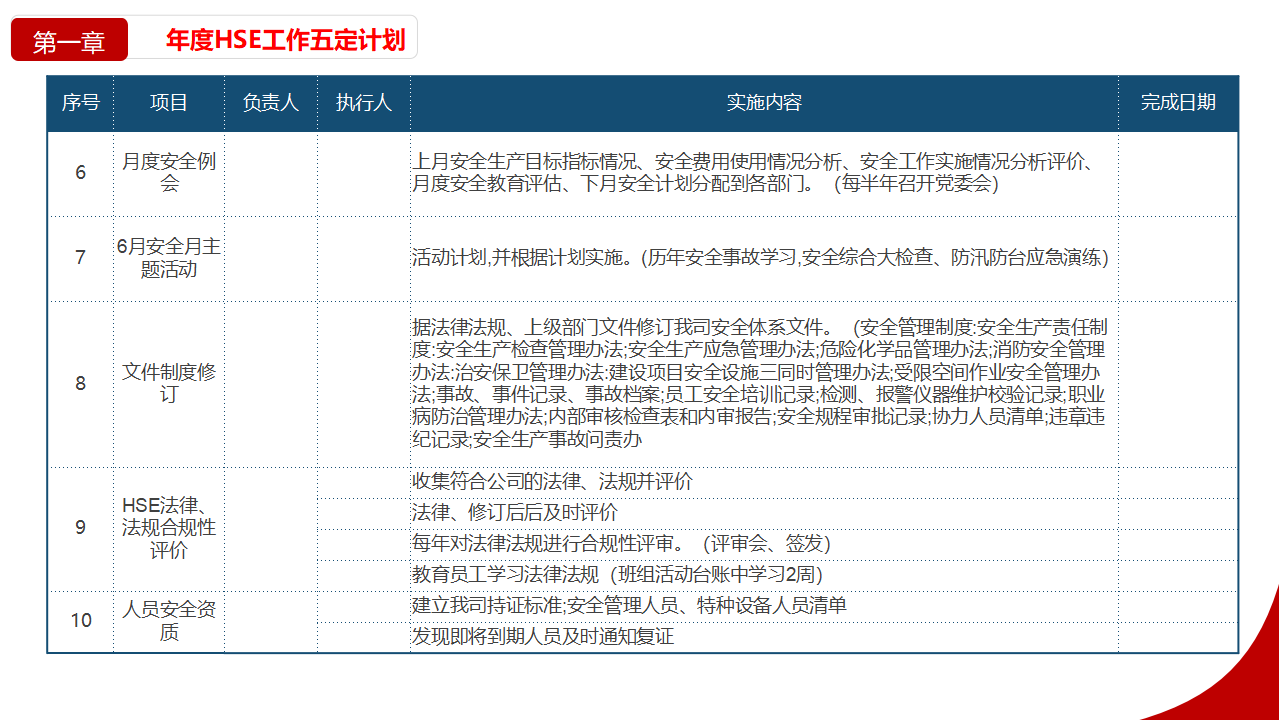Click the text starting 活动计划,并根据计划实施
This screenshot has width=1279, height=720.
[760, 258]
